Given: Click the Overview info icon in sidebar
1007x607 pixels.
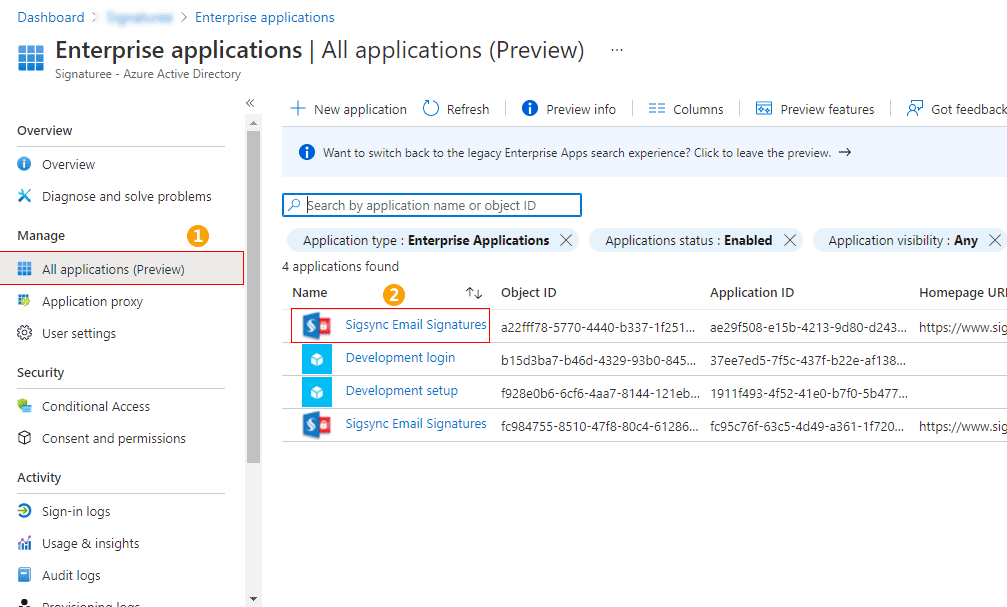Looking at the screenshot, I should coord(25,164).
